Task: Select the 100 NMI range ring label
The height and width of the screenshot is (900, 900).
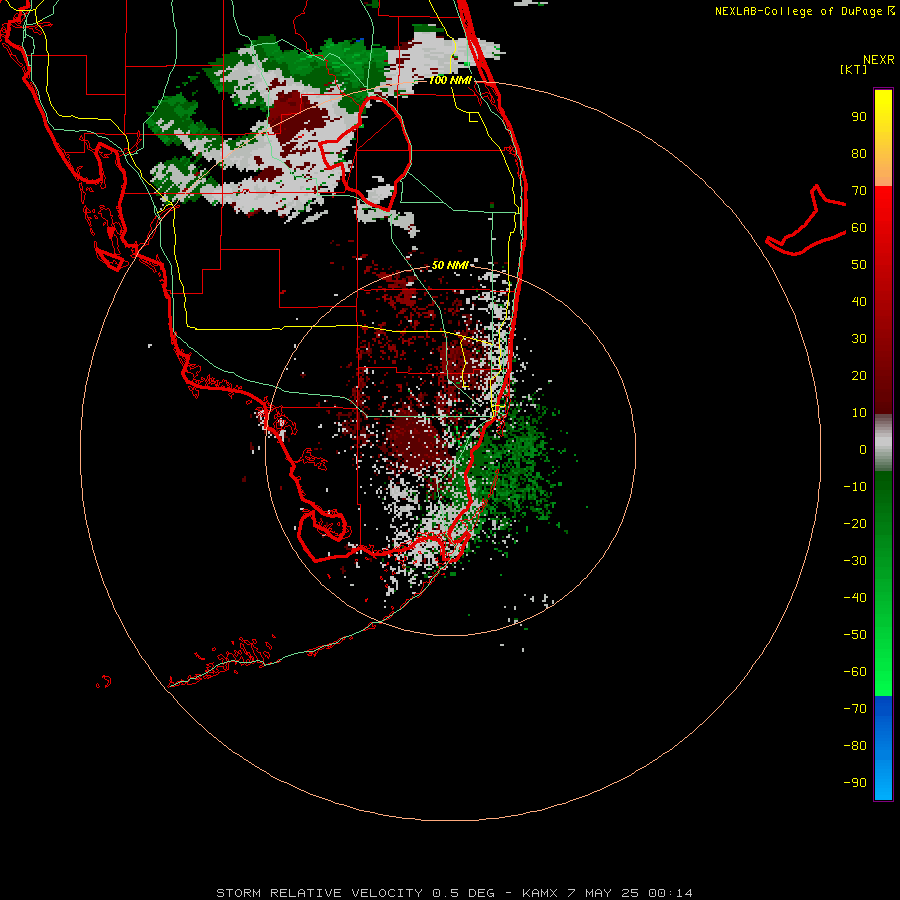Action: (451, 80)
